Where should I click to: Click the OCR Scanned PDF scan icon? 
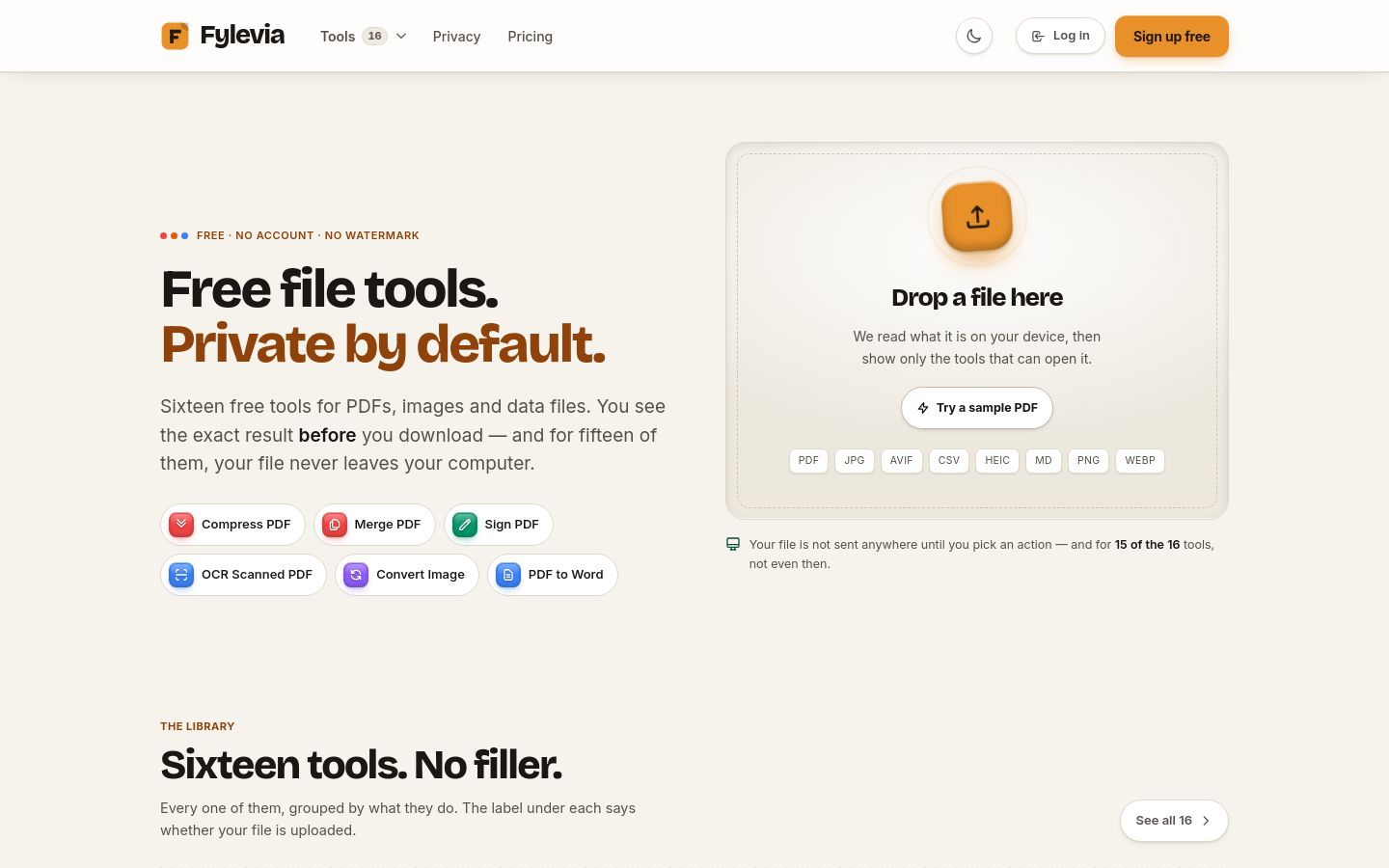click(181, 575)
